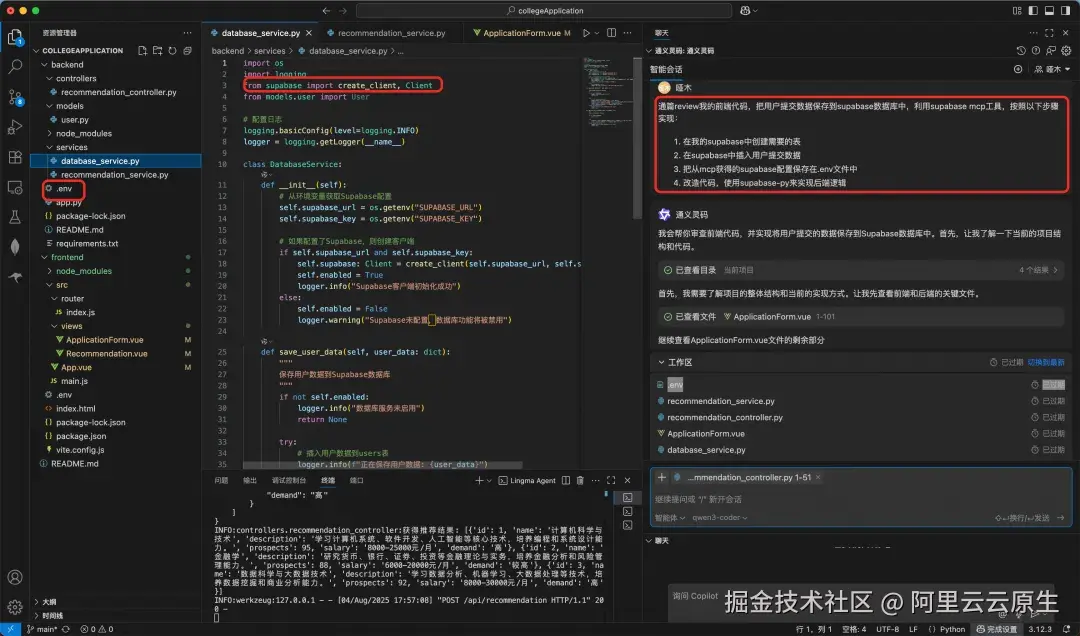Open the Extensions view
The width and height of the screenshot is (1080, 636).
coord(14,157)
